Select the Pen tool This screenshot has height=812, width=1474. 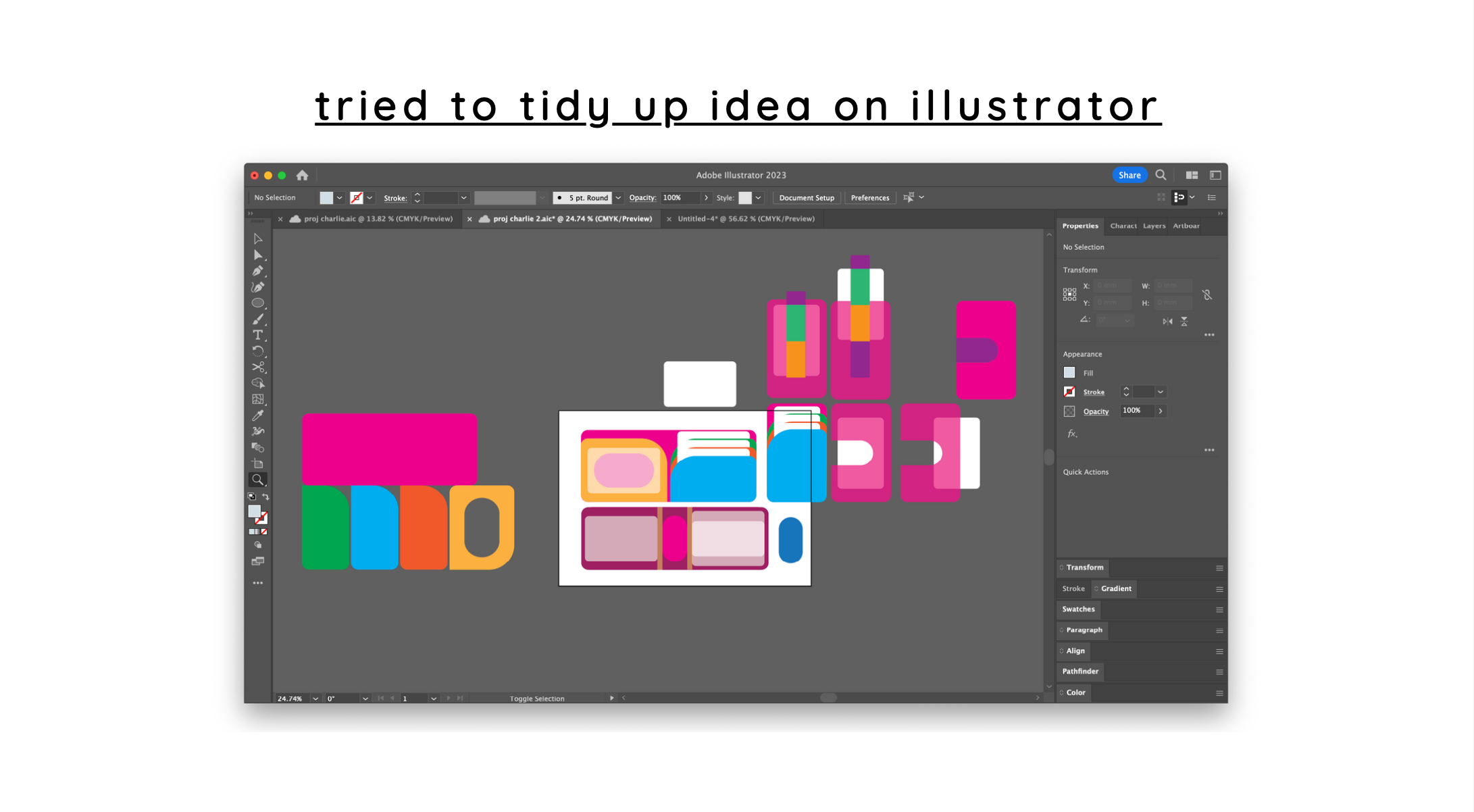pos(257,271)
